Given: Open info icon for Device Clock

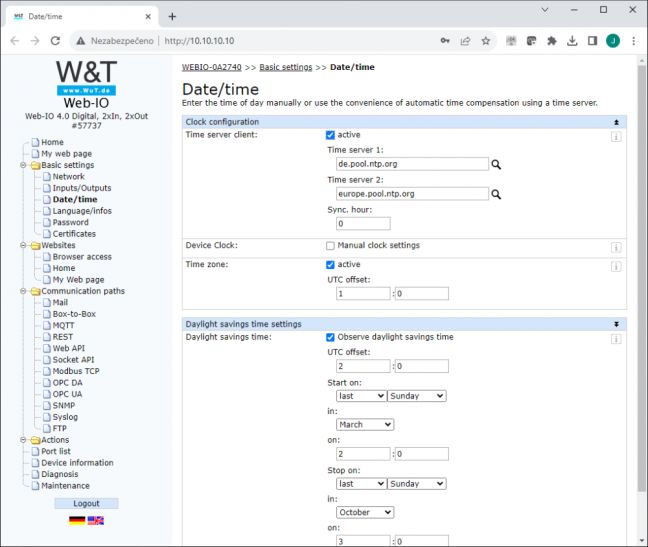Looking at the screenshot, I should pyautogui.click(x=616, y=247).
